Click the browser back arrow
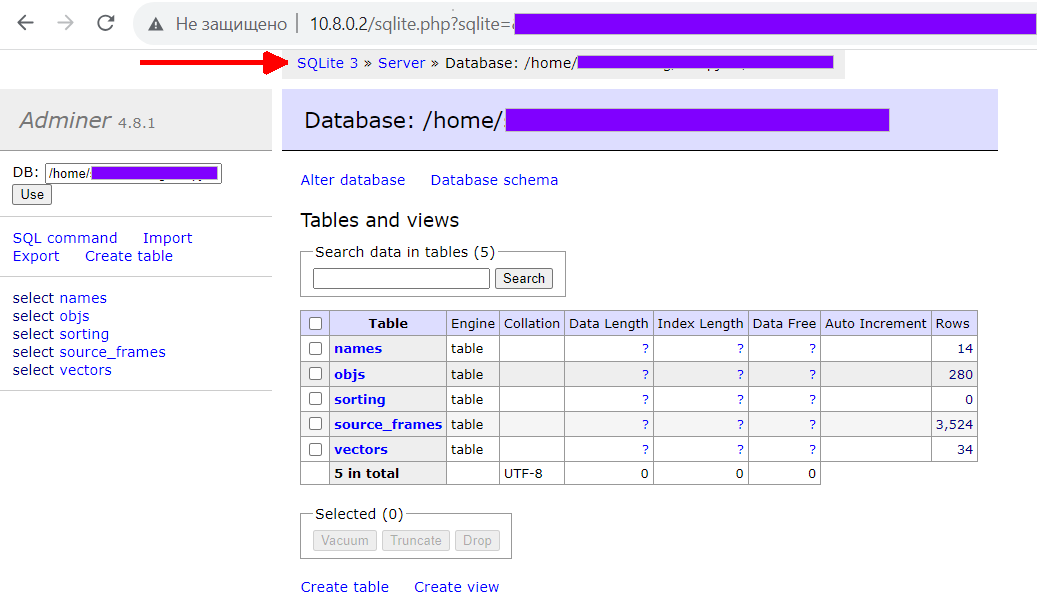Image resolution: width=1037 pixels, height=613 pixels. [x=25, y=23]
